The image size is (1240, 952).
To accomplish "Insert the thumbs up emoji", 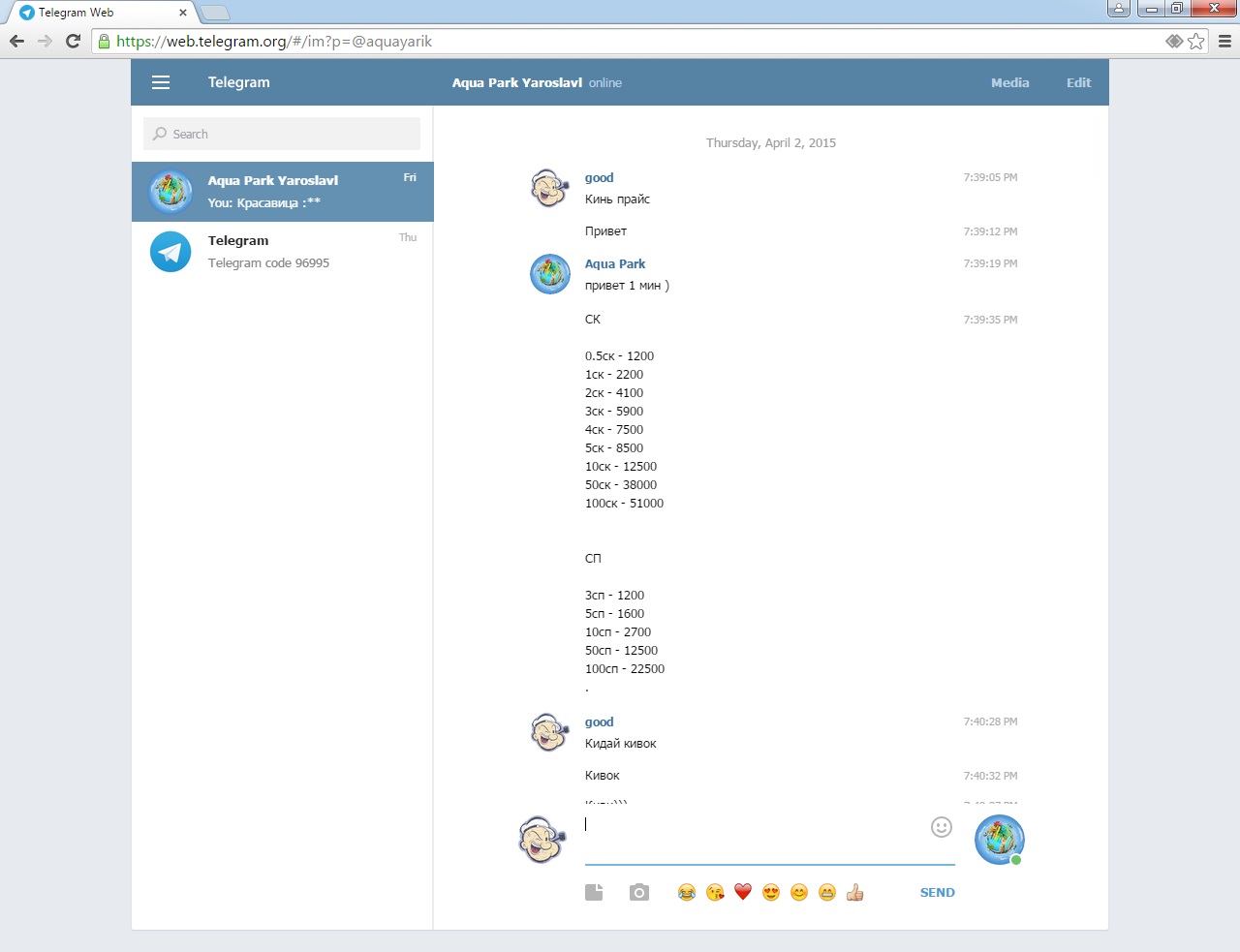I will (x=854, y=892).
